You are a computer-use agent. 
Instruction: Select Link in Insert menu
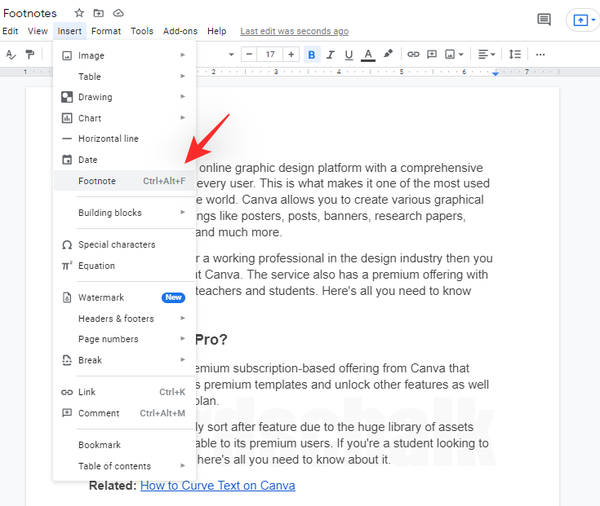point(124,392)
